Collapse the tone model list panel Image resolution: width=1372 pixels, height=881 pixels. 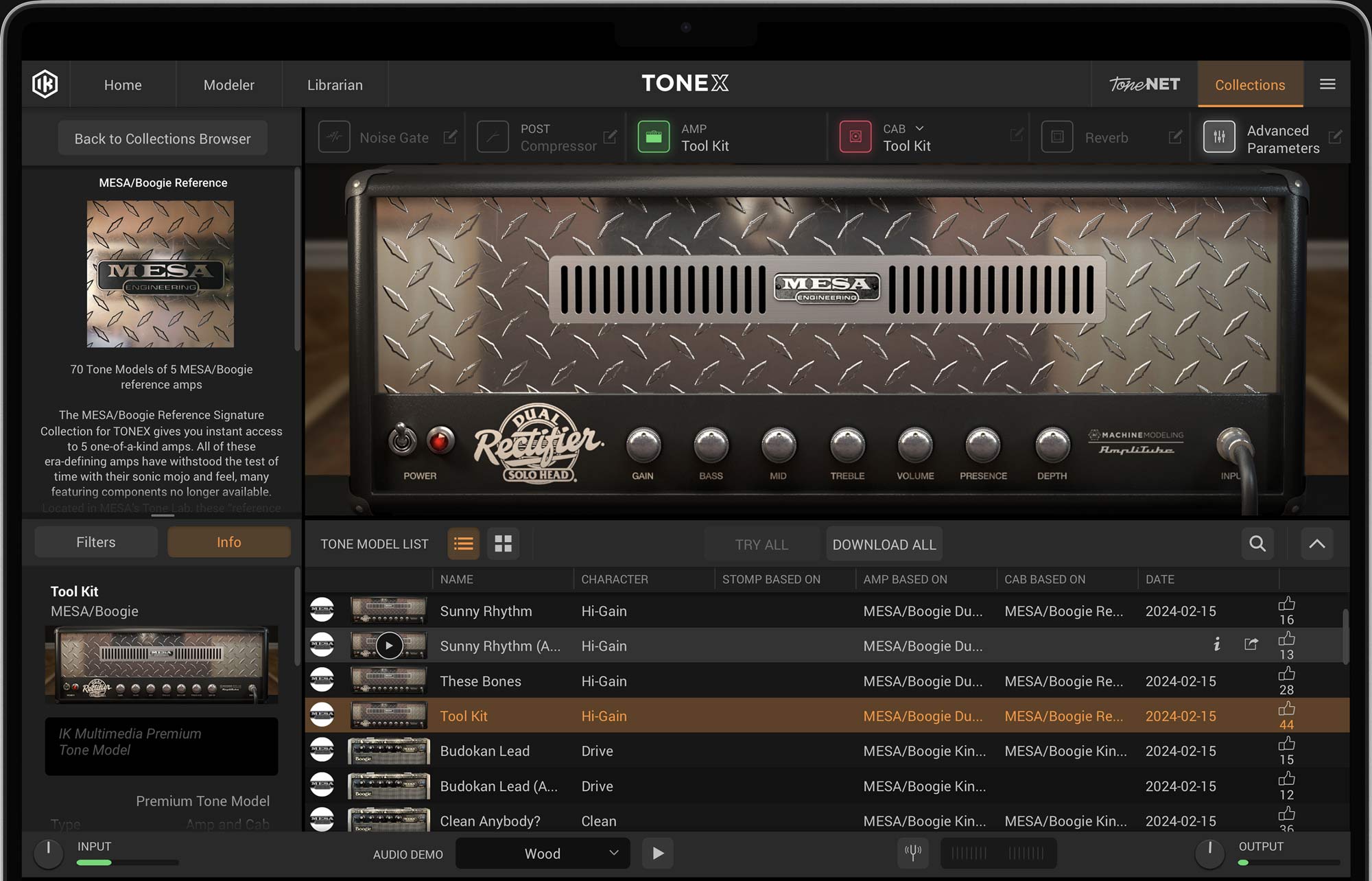[x=1316, y=543]
